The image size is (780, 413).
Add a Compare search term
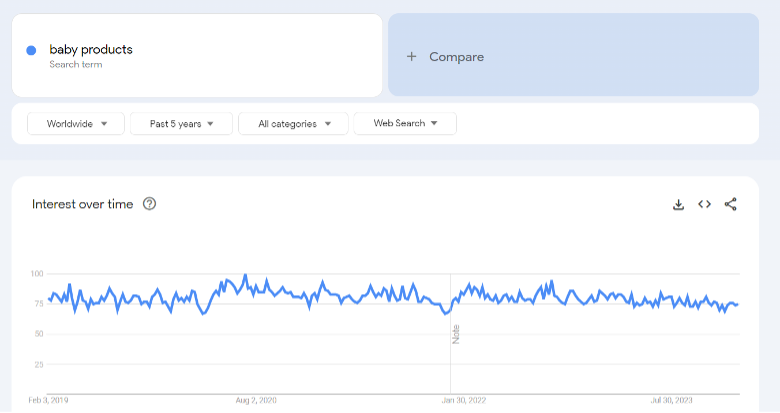point(573,55)
